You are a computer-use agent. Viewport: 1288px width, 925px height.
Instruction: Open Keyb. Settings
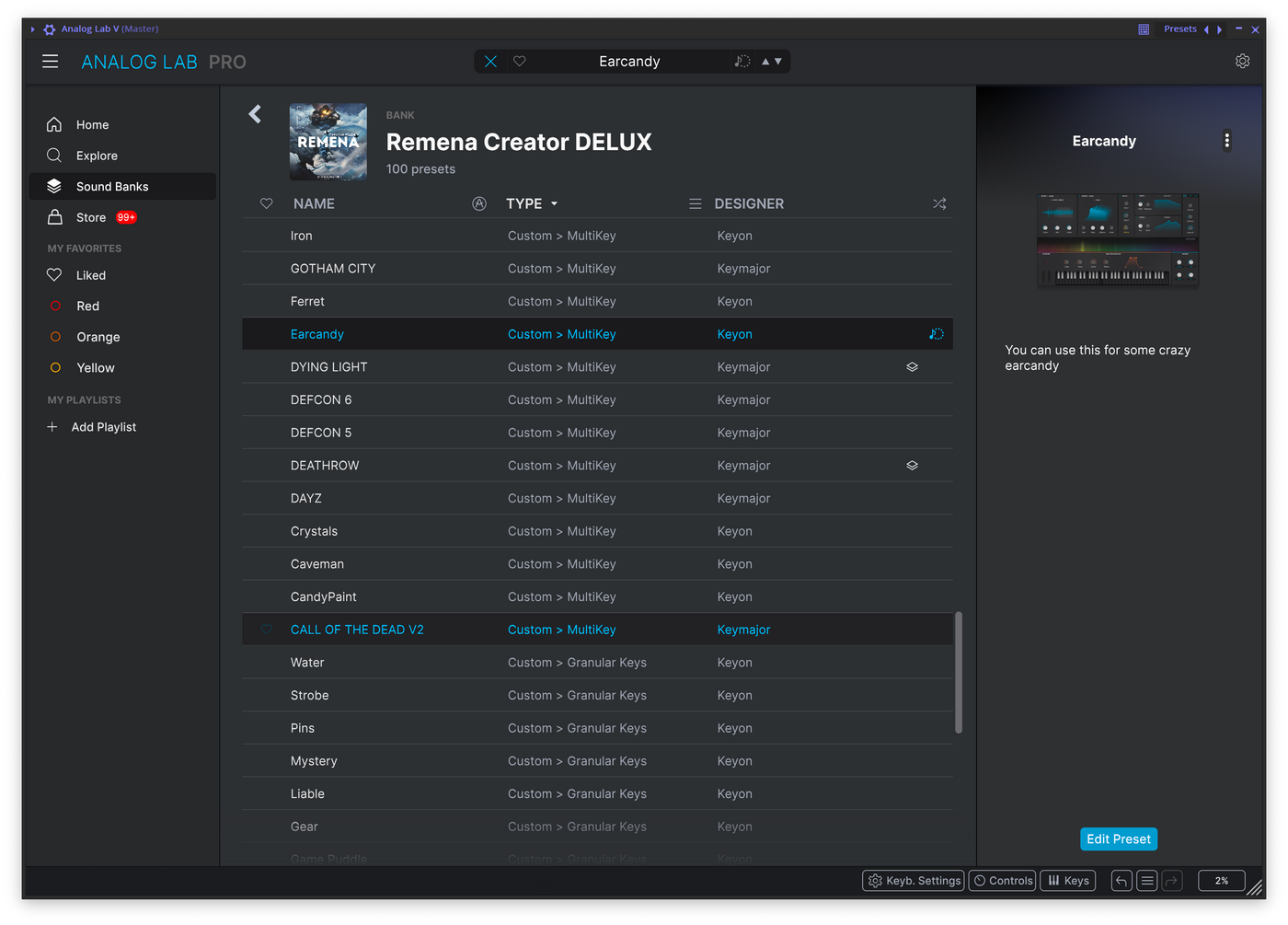point(914,881)
